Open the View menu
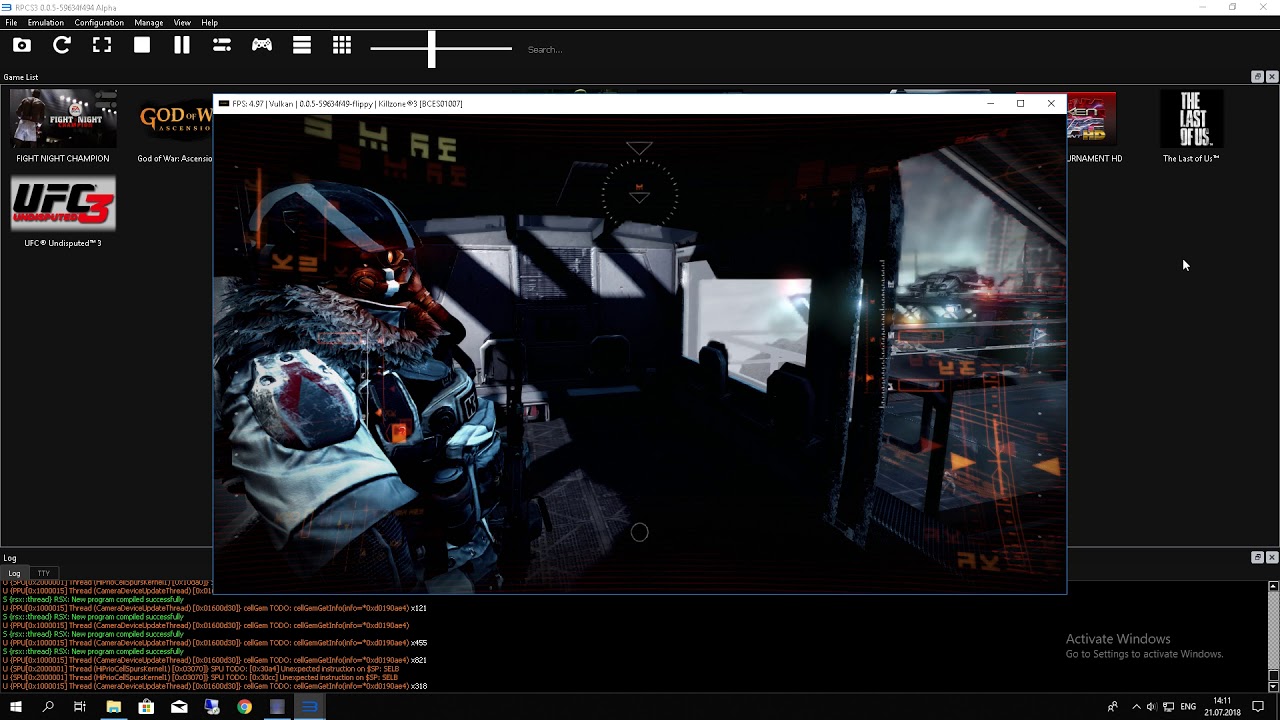Screen dimensions: 1280x720 coord(182,22)
